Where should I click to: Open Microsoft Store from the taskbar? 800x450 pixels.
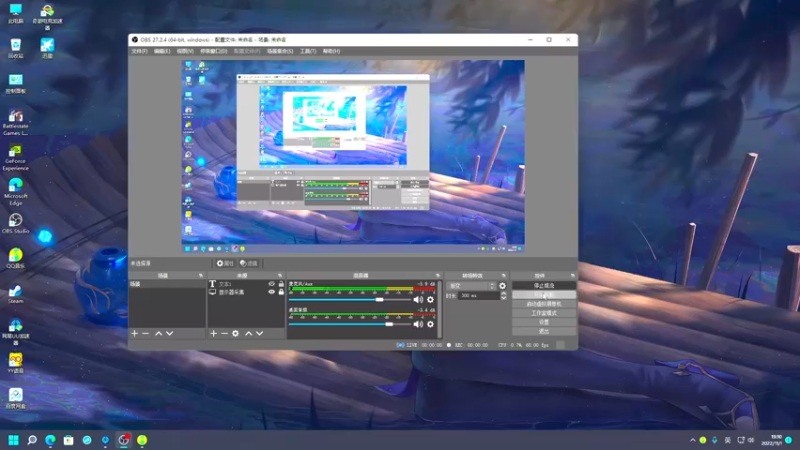(x=68, y=440)
